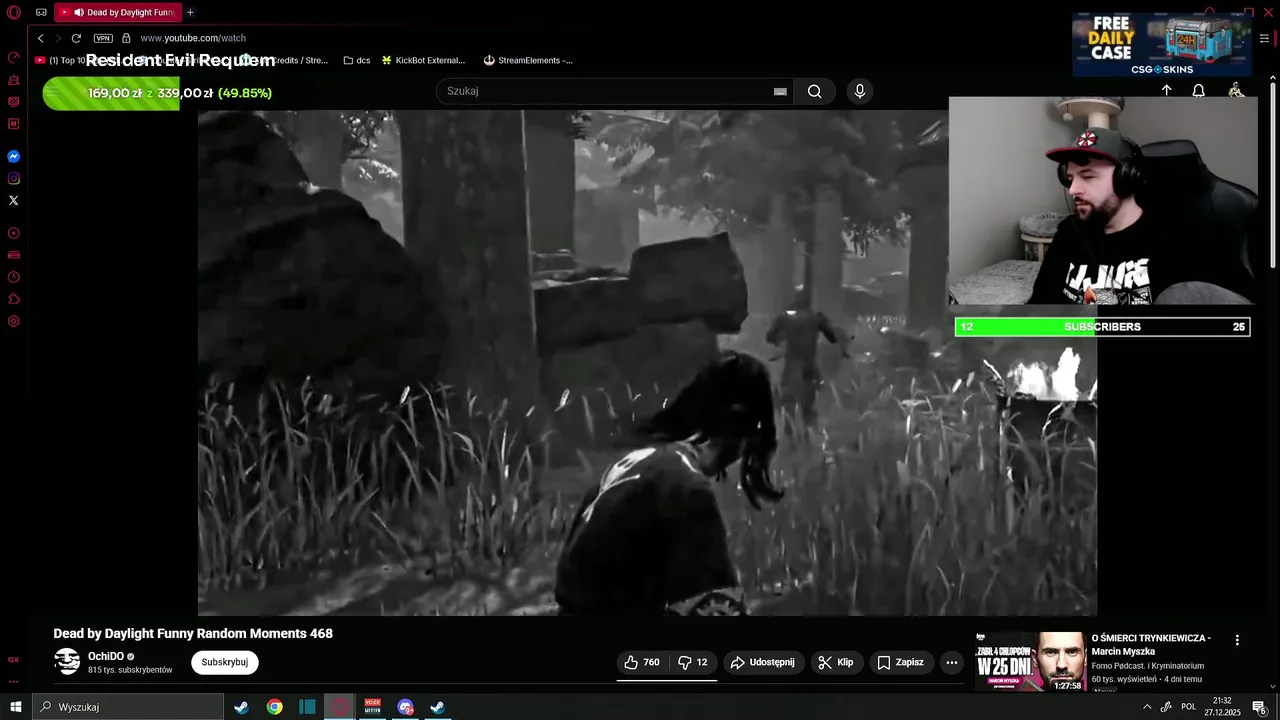Reload the YouTube page
Viewport: 1280px width, 720px height.
coord(76,38)
